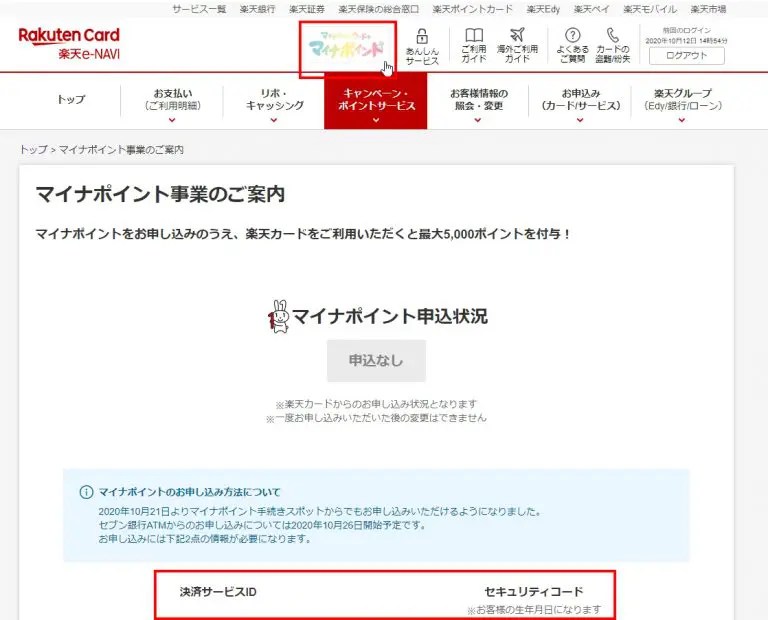Open 楽天Edy top link
Image resolution: width=768 pixels, height=620 pixels.
tap(543, 9)
